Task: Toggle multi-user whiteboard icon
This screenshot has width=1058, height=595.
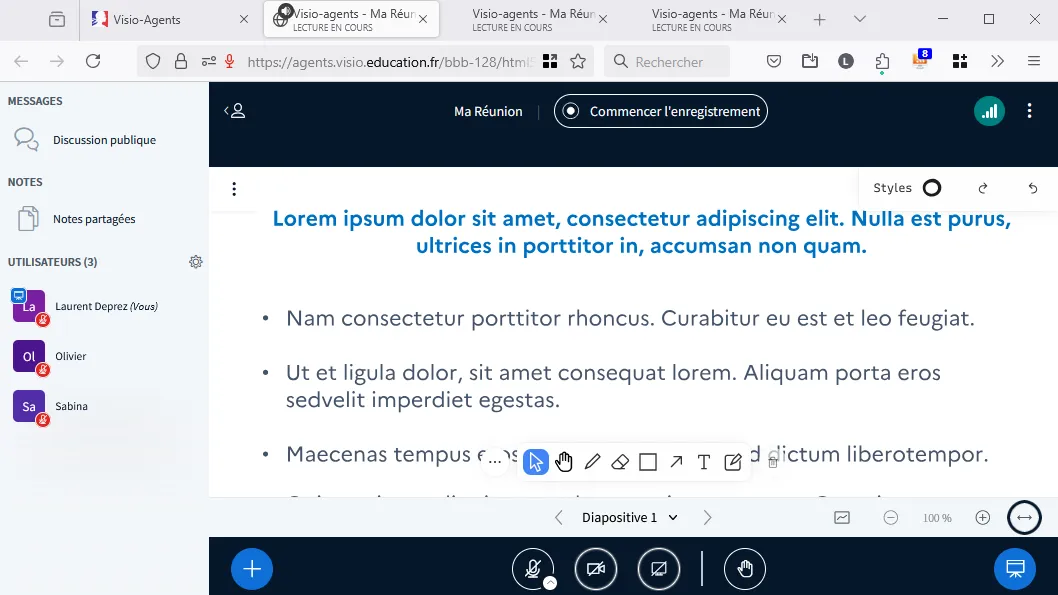Action: pos(842,517)
